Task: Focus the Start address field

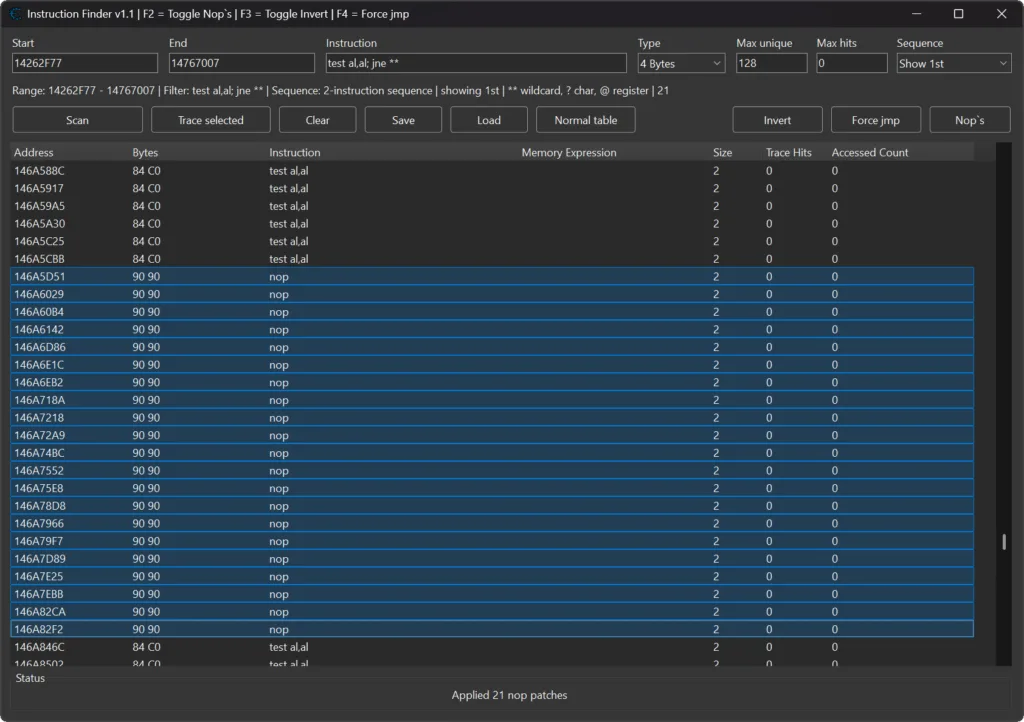Action: click(85, 63)
